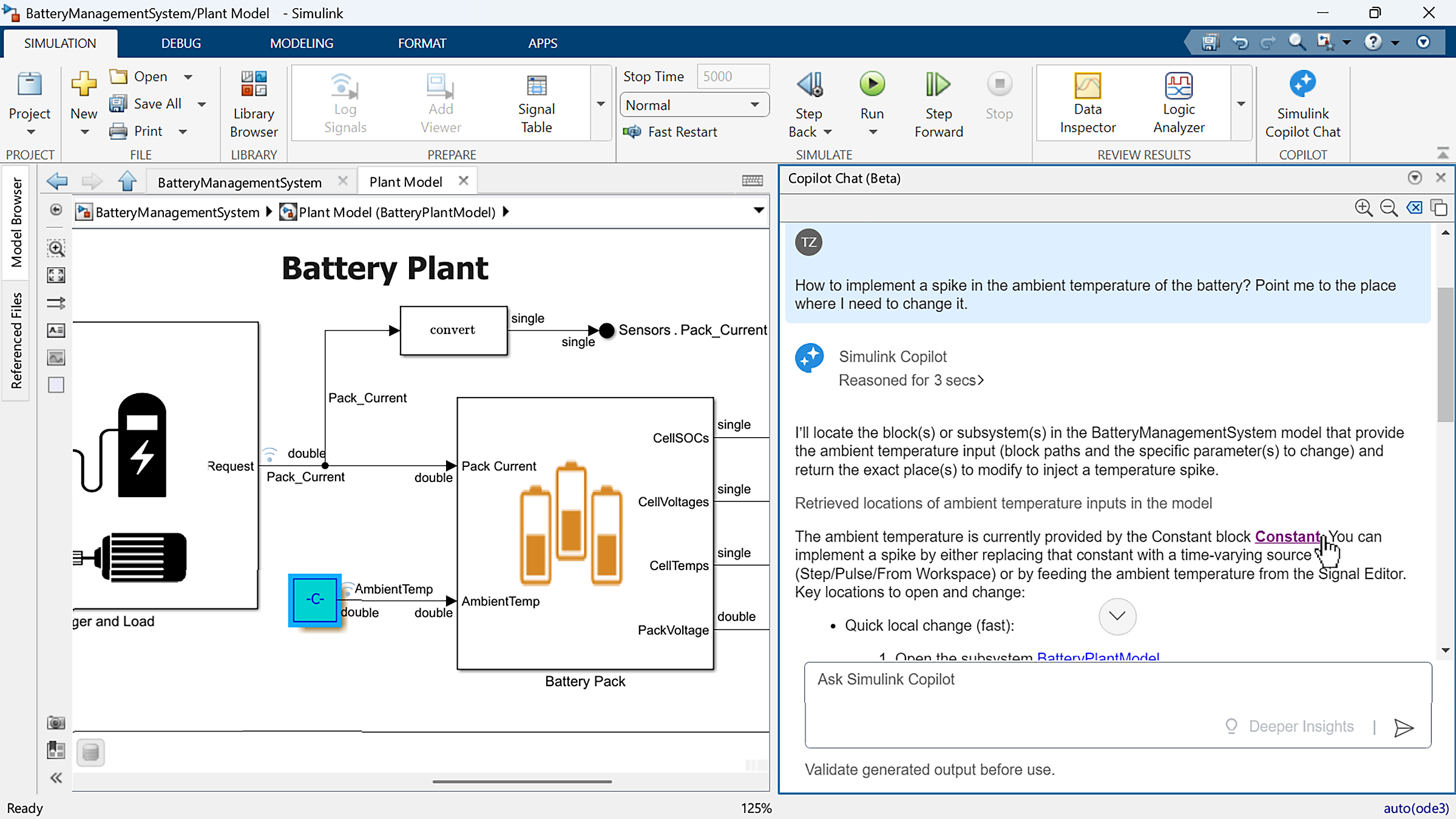This screenshot has height=819, width=1456.
Task: Follow the Constant block hyperlink in chat
Action: coord(1287,537)
